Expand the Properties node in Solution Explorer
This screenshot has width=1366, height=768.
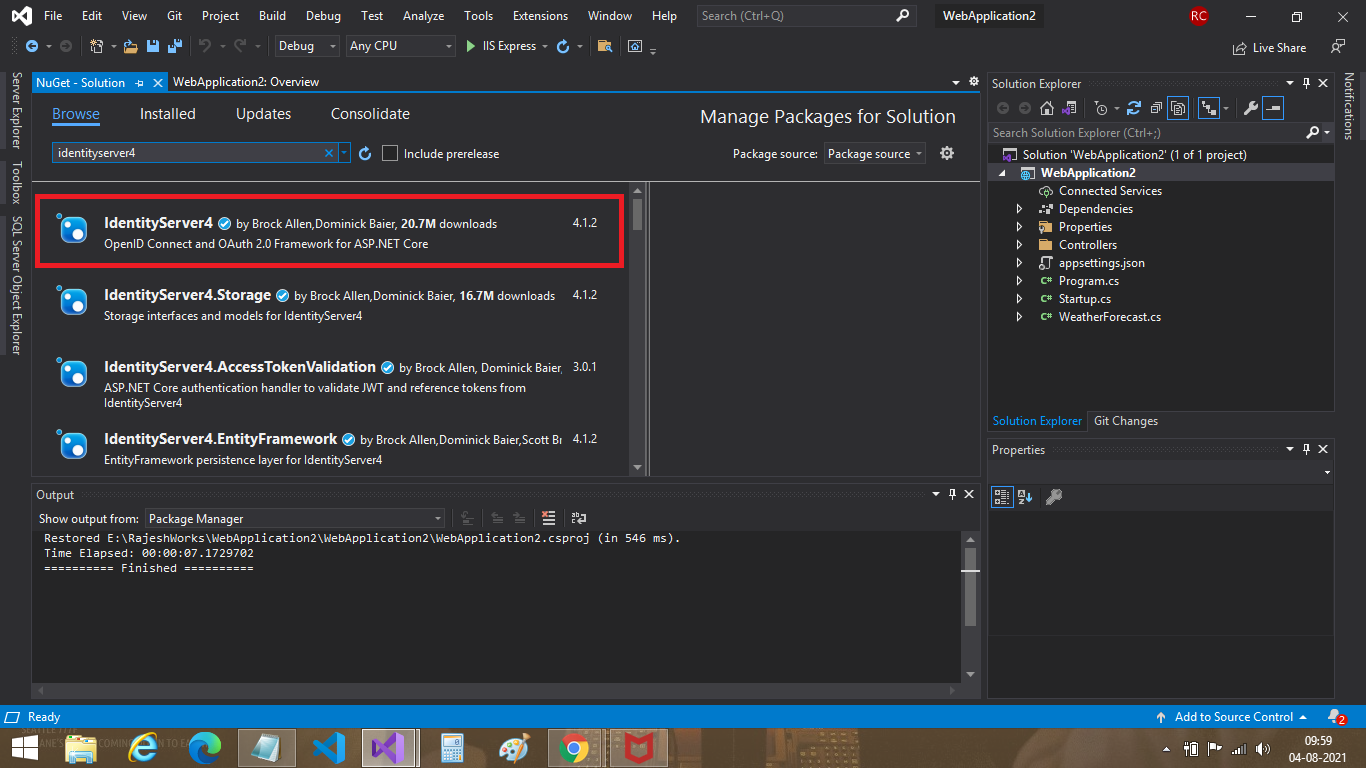[x=1019, y=227]
